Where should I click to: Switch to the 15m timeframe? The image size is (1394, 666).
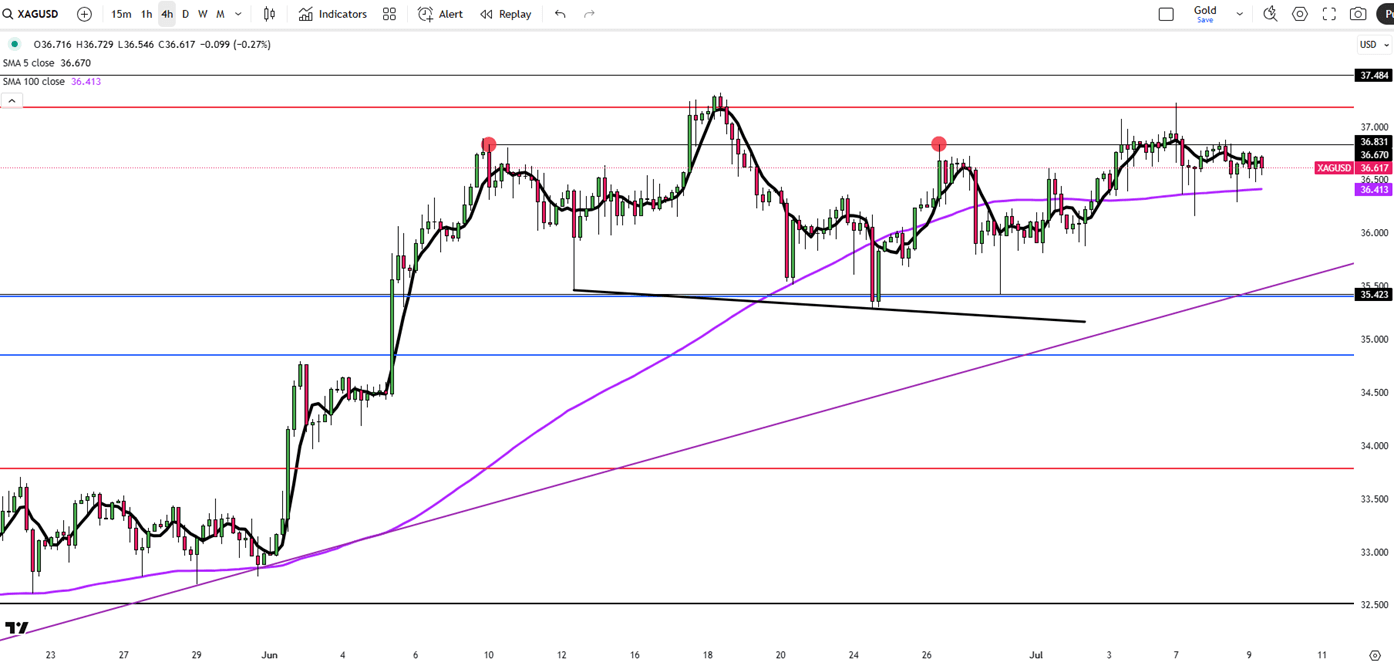(x=121, y=14)
